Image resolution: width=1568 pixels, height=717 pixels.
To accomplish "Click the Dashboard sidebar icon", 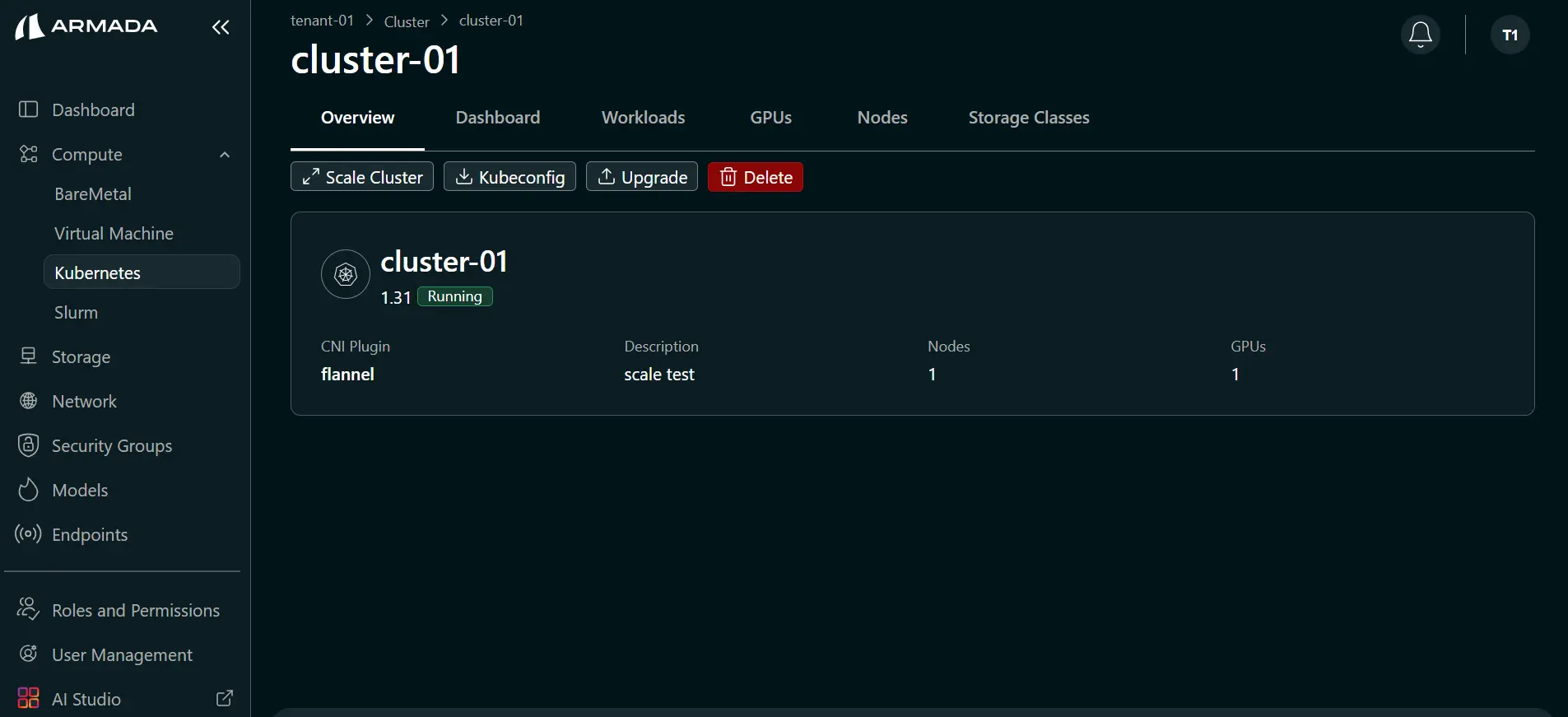I will 29,109.
